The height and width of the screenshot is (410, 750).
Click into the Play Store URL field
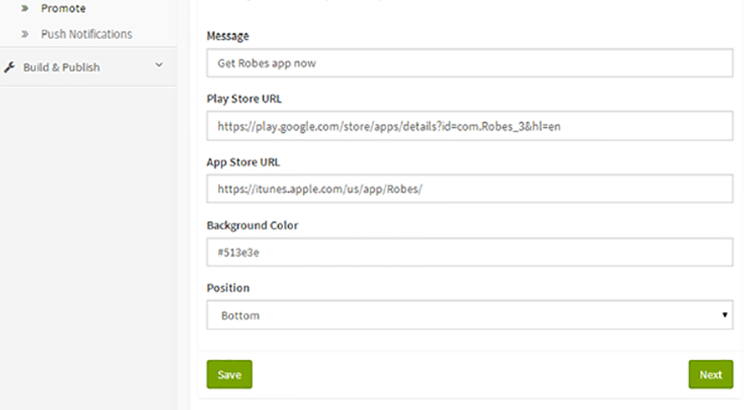click(x=468, y=126)
